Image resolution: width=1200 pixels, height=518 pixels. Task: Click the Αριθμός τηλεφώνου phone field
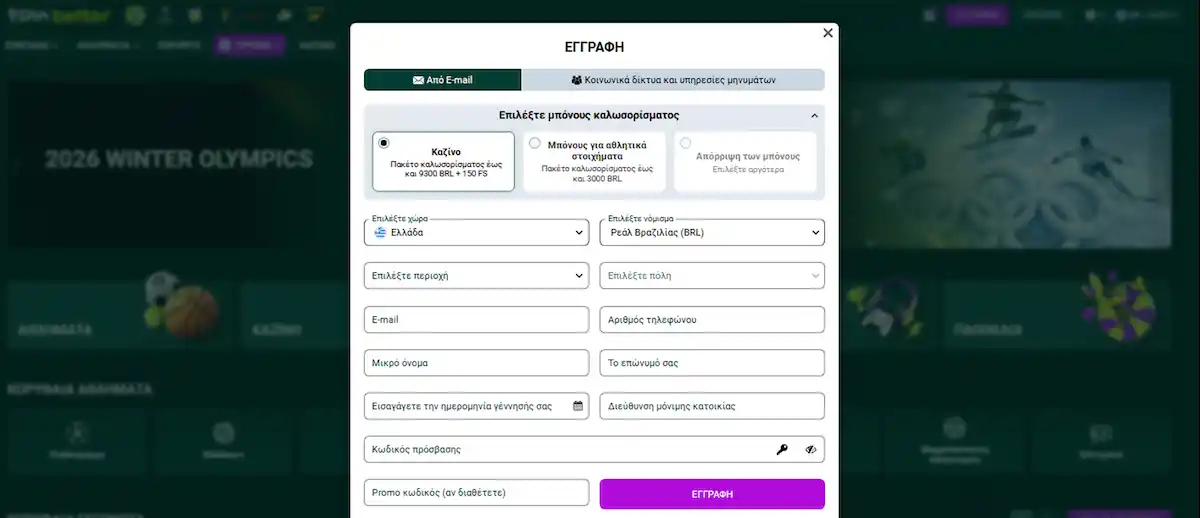click(712, 320)
